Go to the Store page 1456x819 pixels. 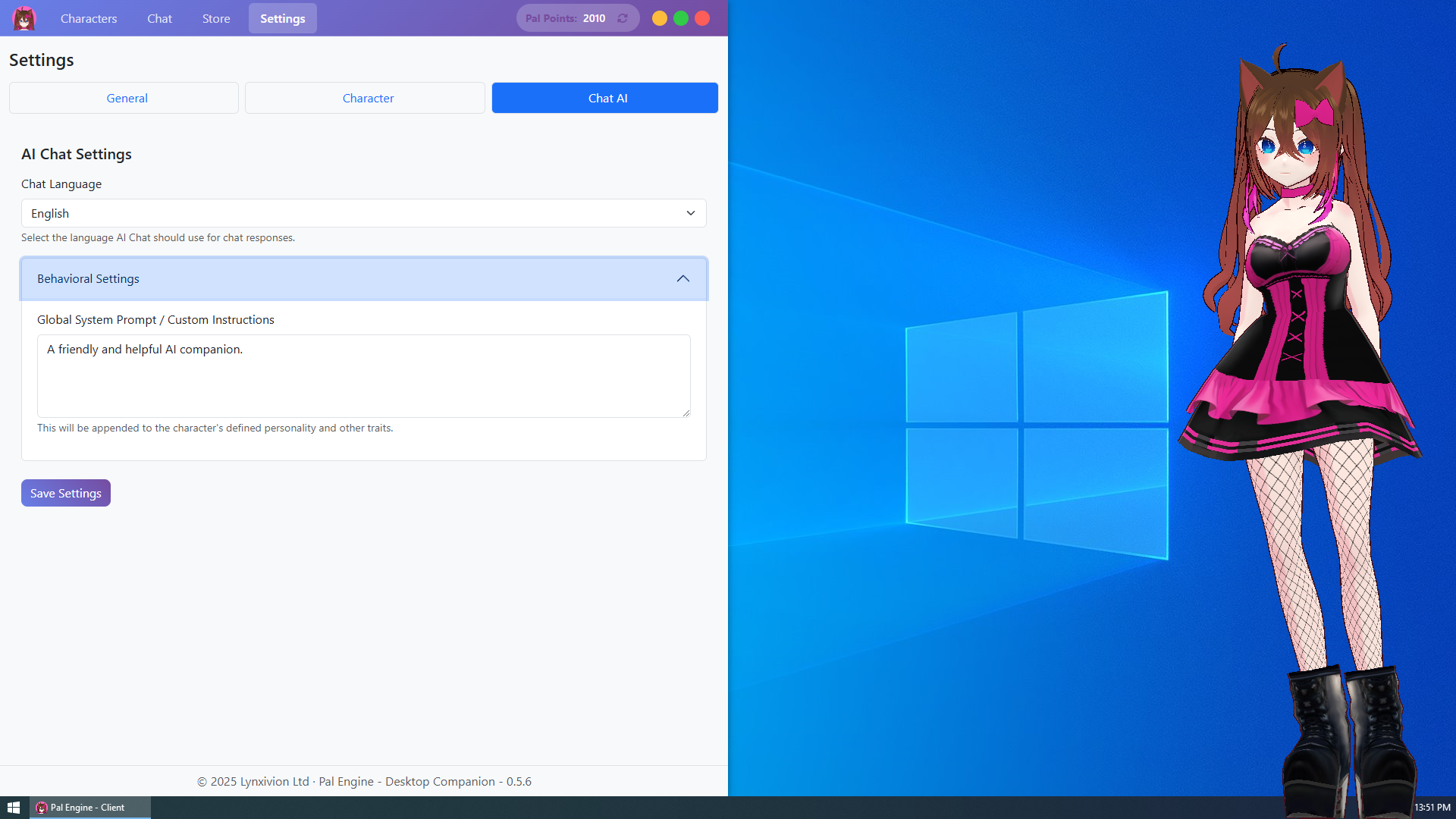[x=215, y=17]
